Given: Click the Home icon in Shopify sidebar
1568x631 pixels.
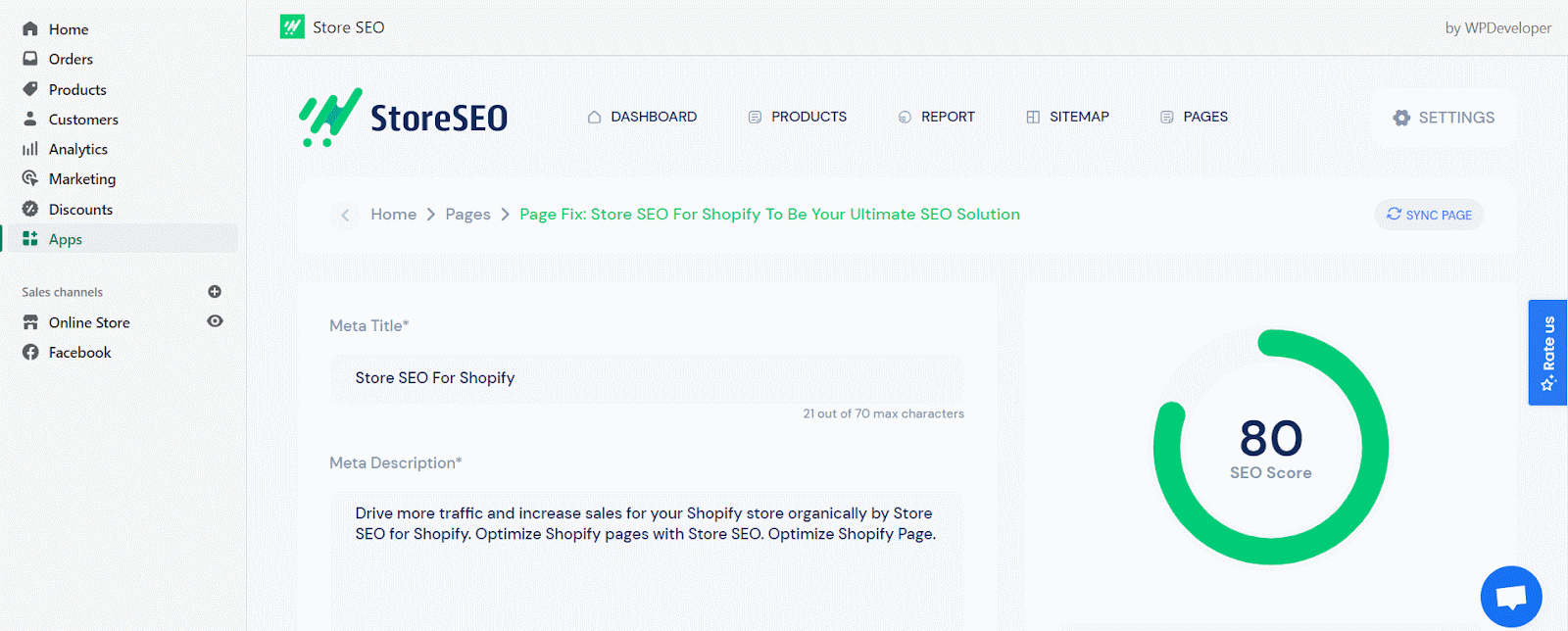Looking at the screenshot, I should point(30,29).
